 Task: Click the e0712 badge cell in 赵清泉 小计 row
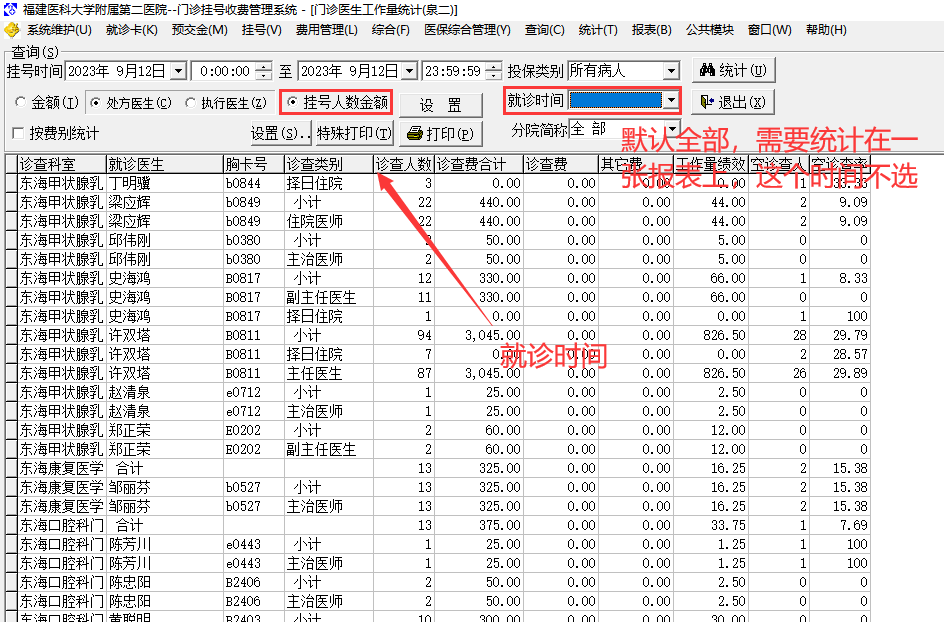click(x=253, y=392)
